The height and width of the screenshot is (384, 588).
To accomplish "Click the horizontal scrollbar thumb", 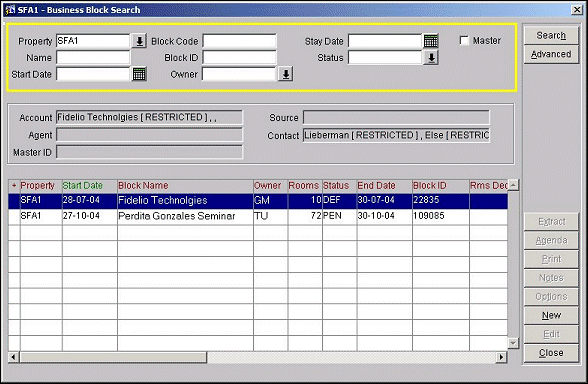I will 113,357.
